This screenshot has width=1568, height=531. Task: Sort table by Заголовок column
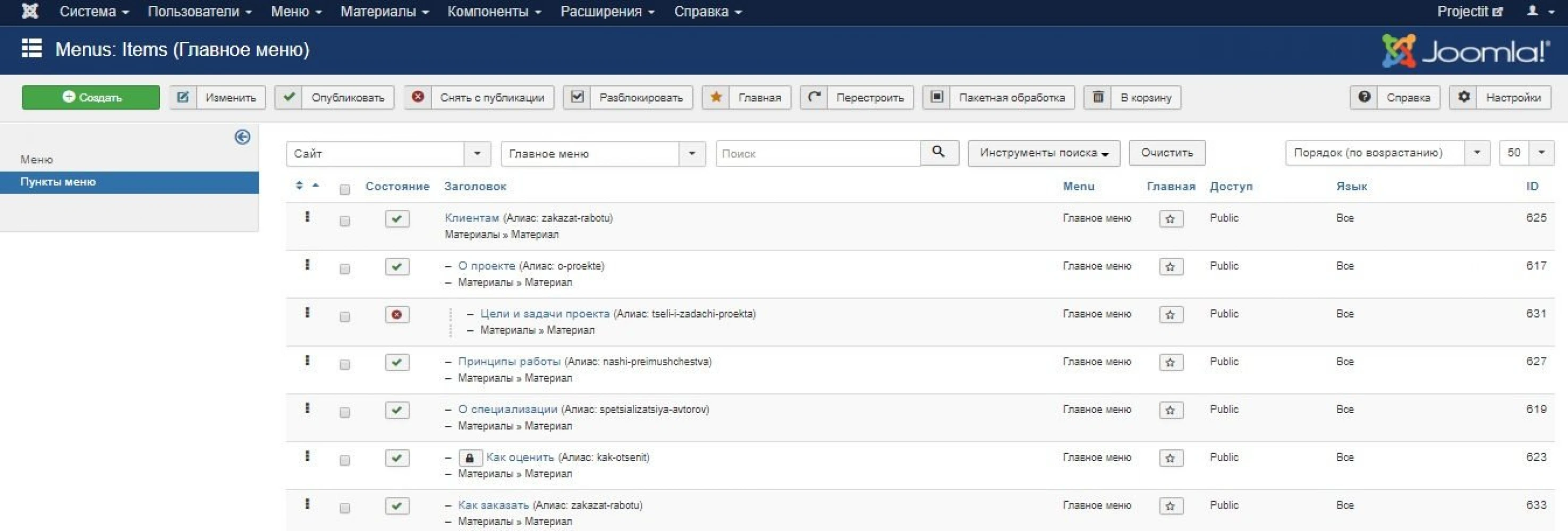click(x=475, y=187)
